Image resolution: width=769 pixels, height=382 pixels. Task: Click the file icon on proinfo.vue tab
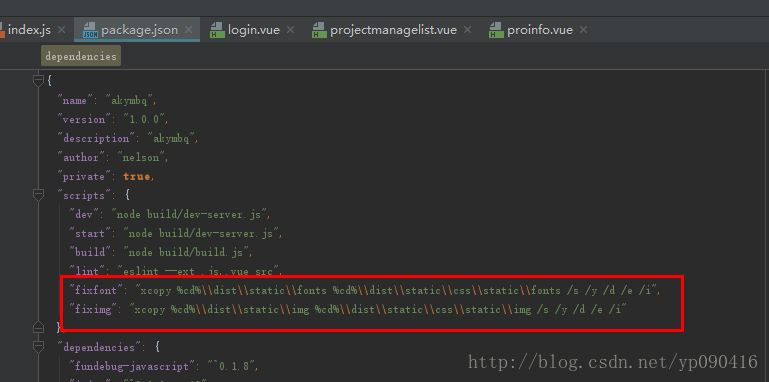tap(496, 30)
